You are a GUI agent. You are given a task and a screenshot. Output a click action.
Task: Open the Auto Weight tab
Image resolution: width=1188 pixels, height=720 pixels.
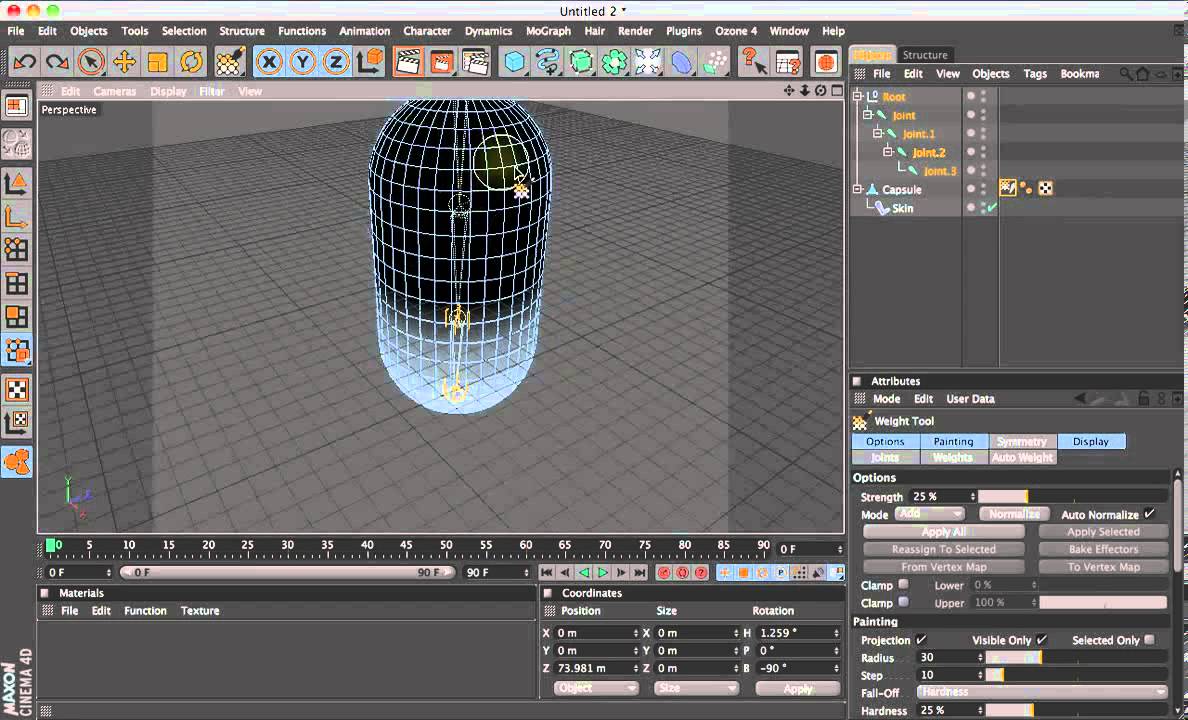pos(1022,458)
